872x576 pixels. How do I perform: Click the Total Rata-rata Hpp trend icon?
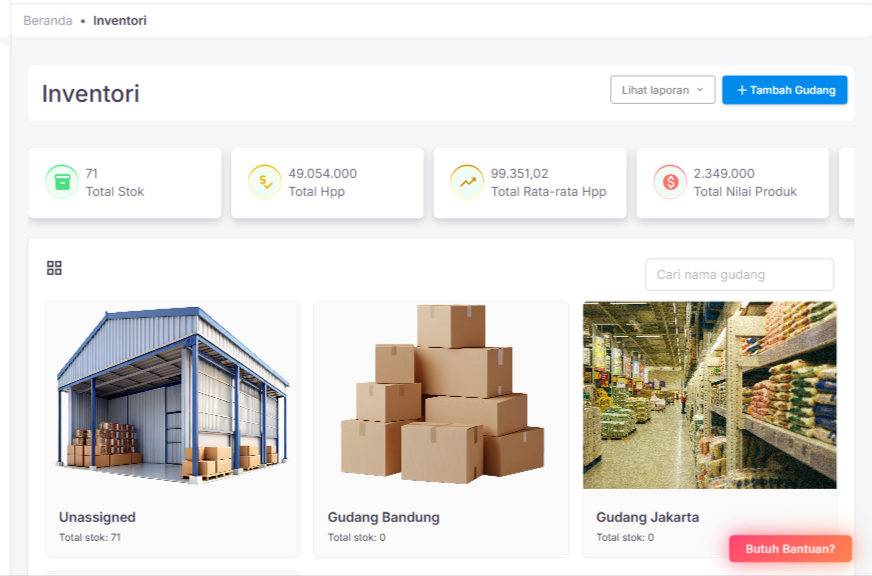pos(467,182)
